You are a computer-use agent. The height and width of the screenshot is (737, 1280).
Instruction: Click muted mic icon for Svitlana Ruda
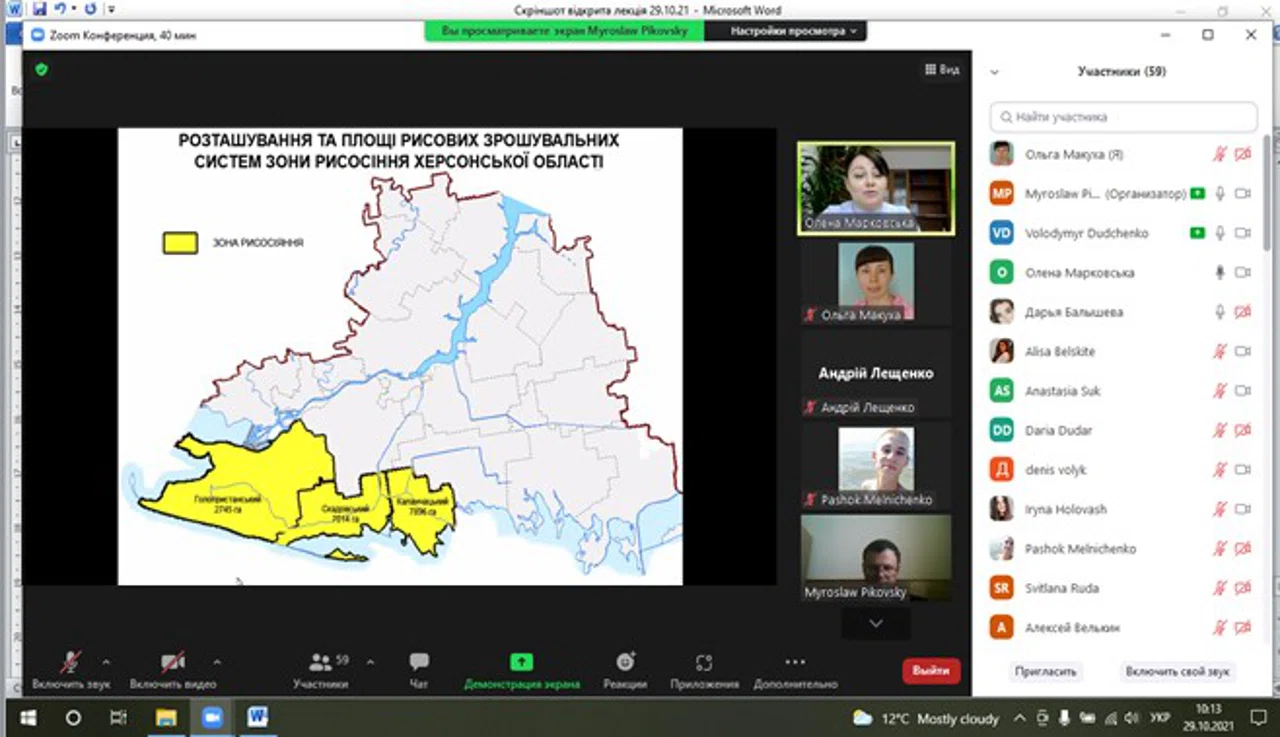1220,589
